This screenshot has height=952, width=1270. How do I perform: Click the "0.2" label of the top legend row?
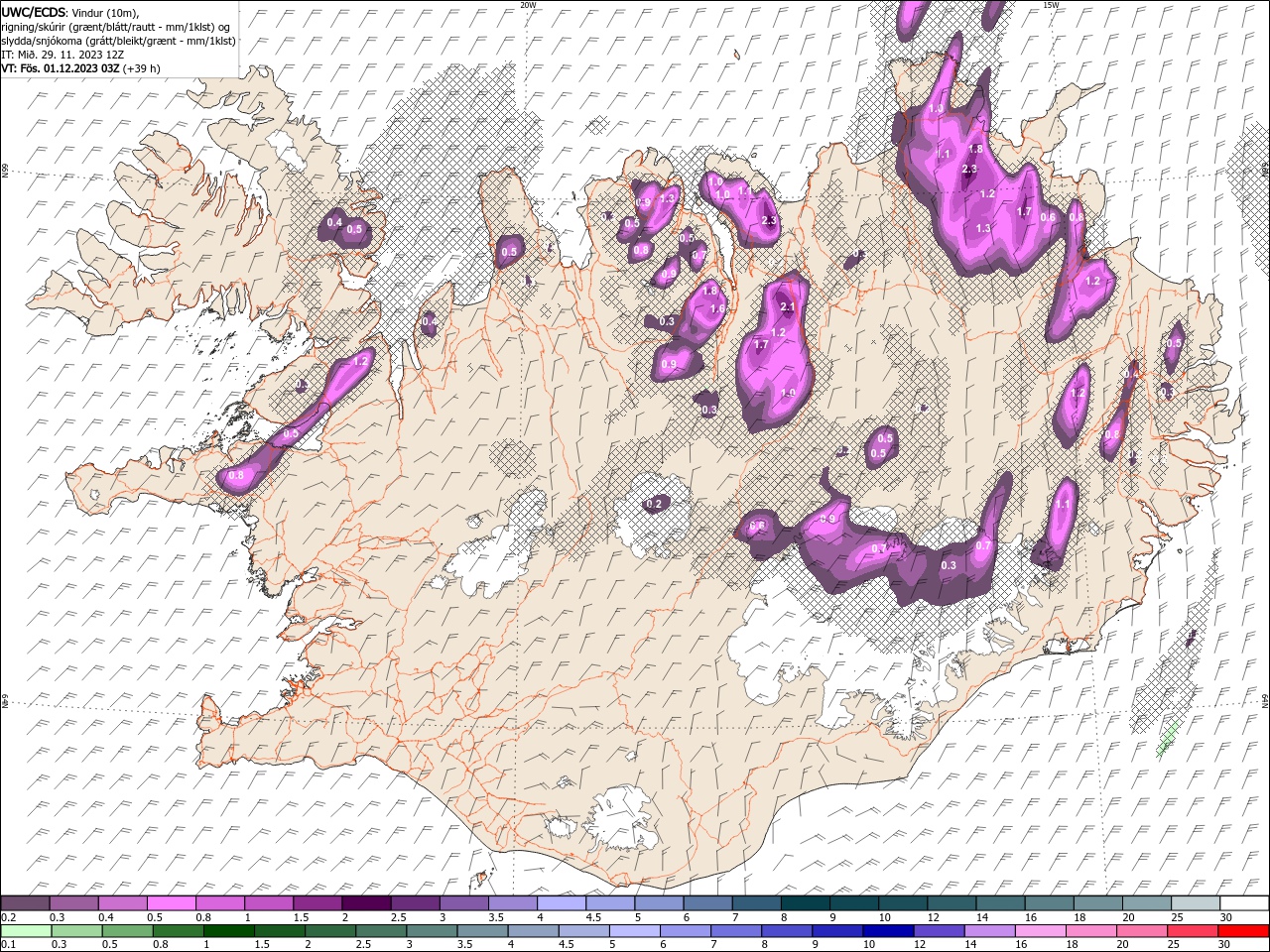pyautogui.click(x=8, y=917)
